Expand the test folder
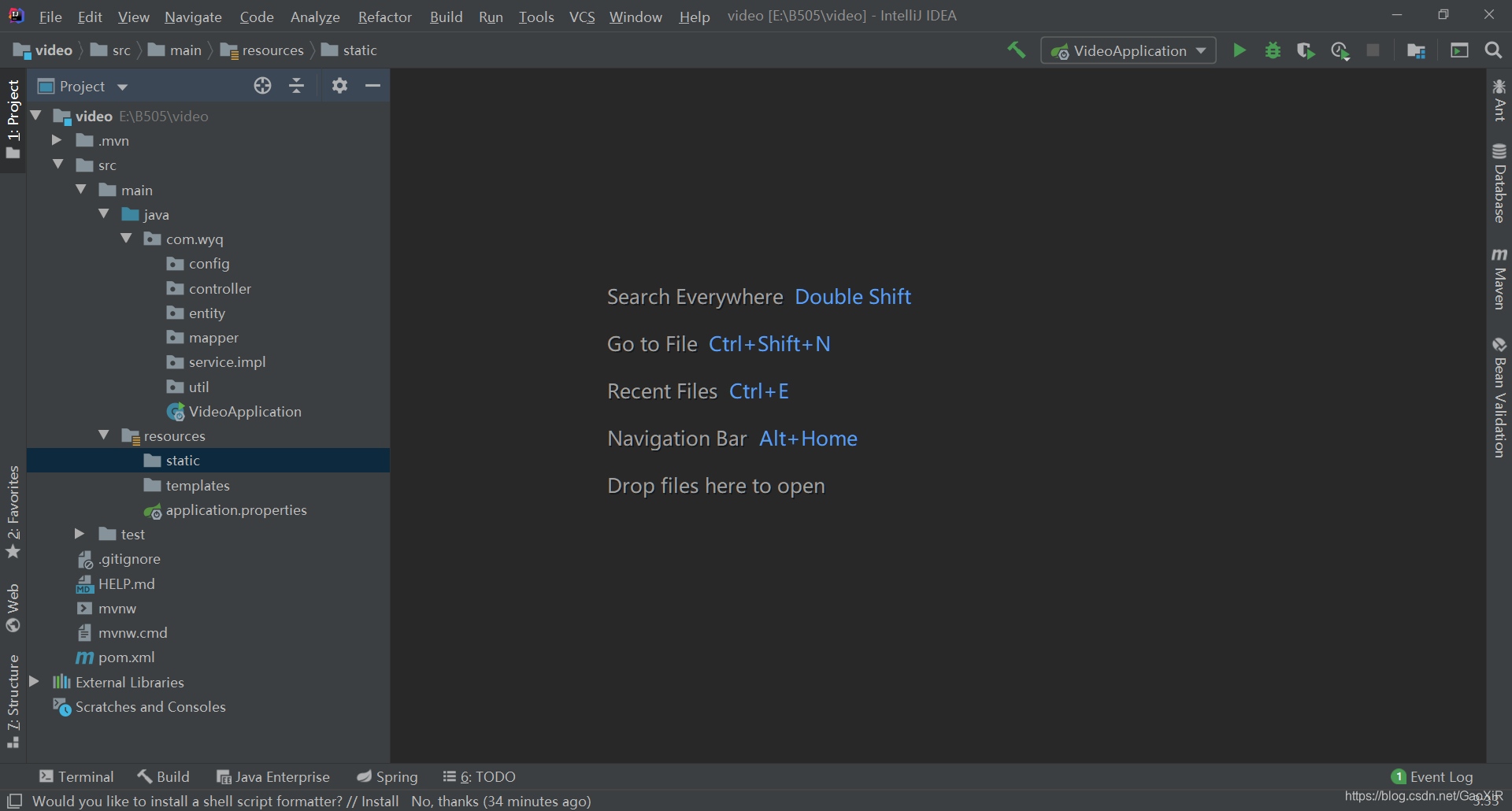The height and width of the screenshot is (811, 1512). (x=80, y=534)
